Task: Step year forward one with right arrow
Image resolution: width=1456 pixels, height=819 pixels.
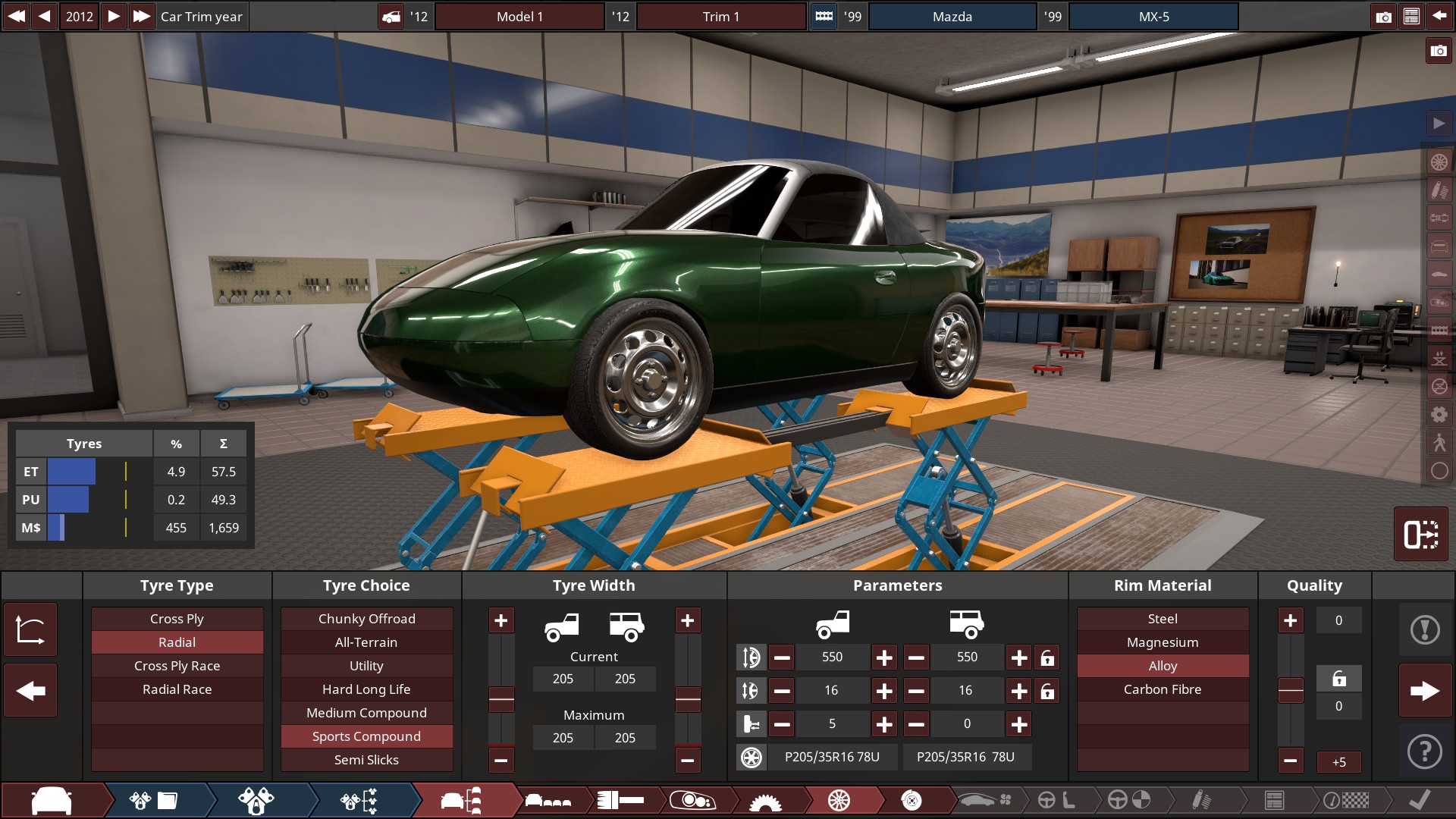Action: pyautogui.click(x=113, y=16)
